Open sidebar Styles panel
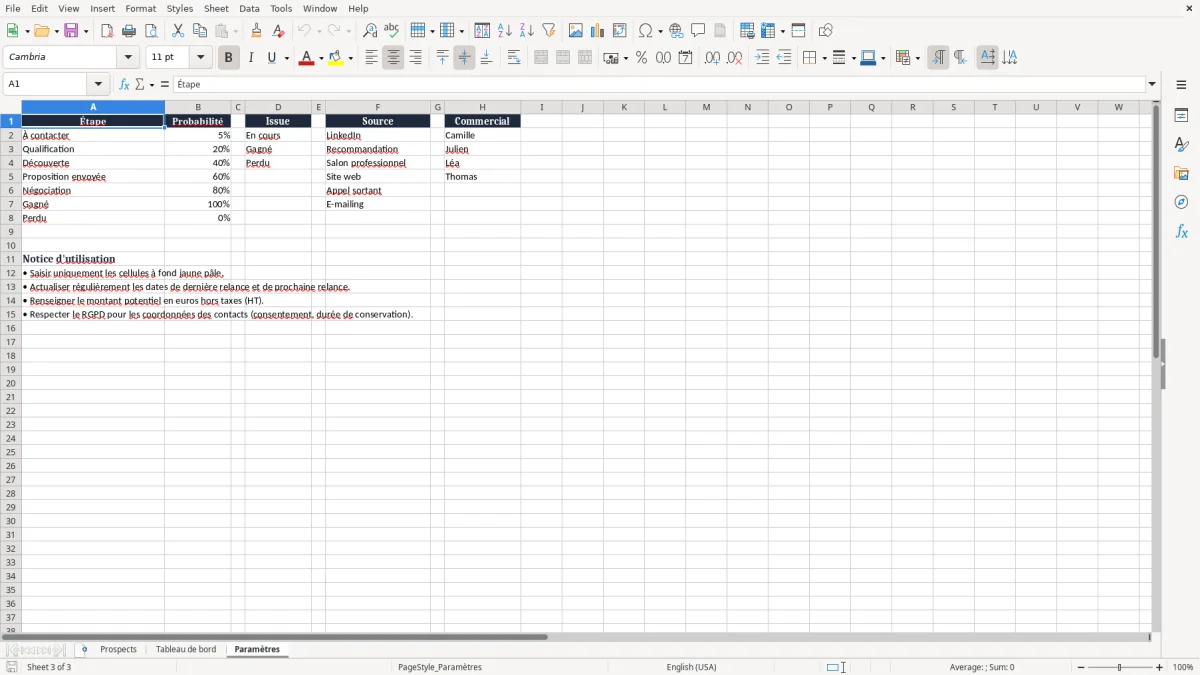This screenshot has width=1200, height=675. coord(1181,145)
